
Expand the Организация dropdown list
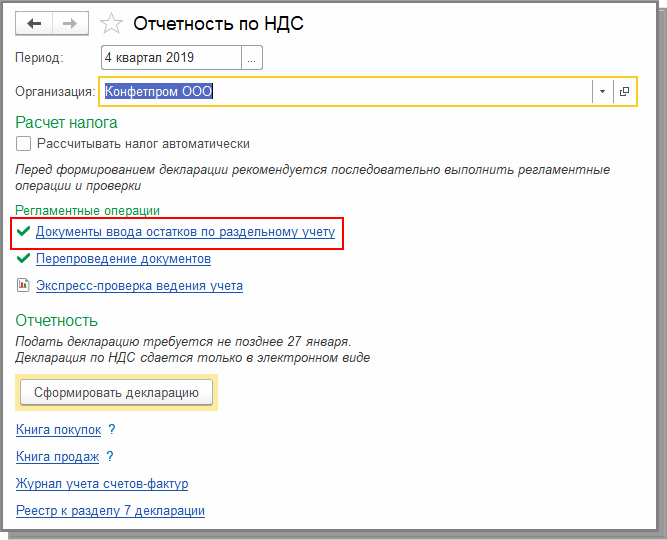click(x=602, y=92)
